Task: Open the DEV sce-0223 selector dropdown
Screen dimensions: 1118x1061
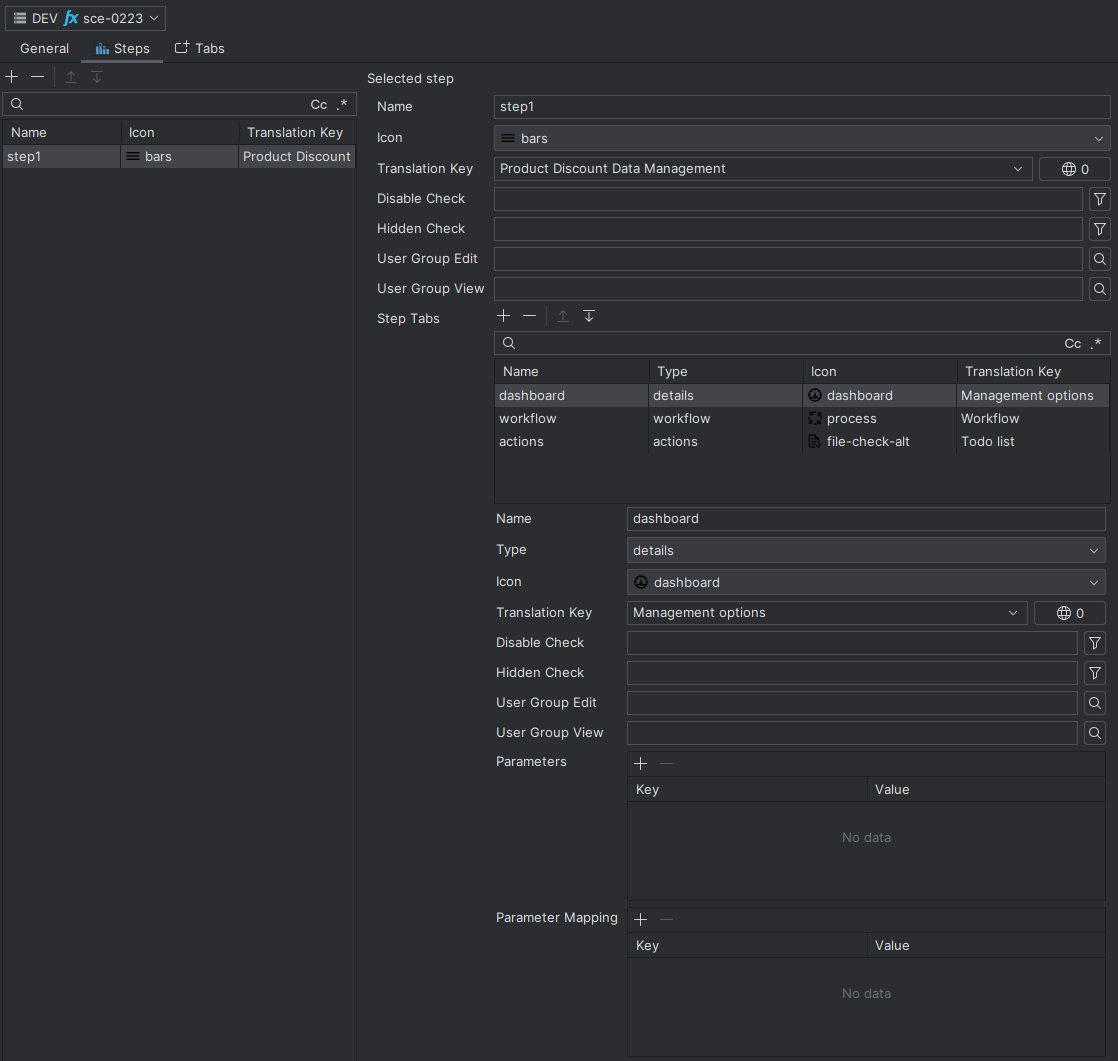Action: (86, 19)
